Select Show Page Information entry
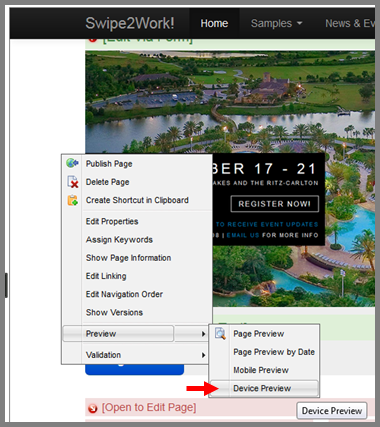This screenshot has width=380, height=427. [128, 258]
